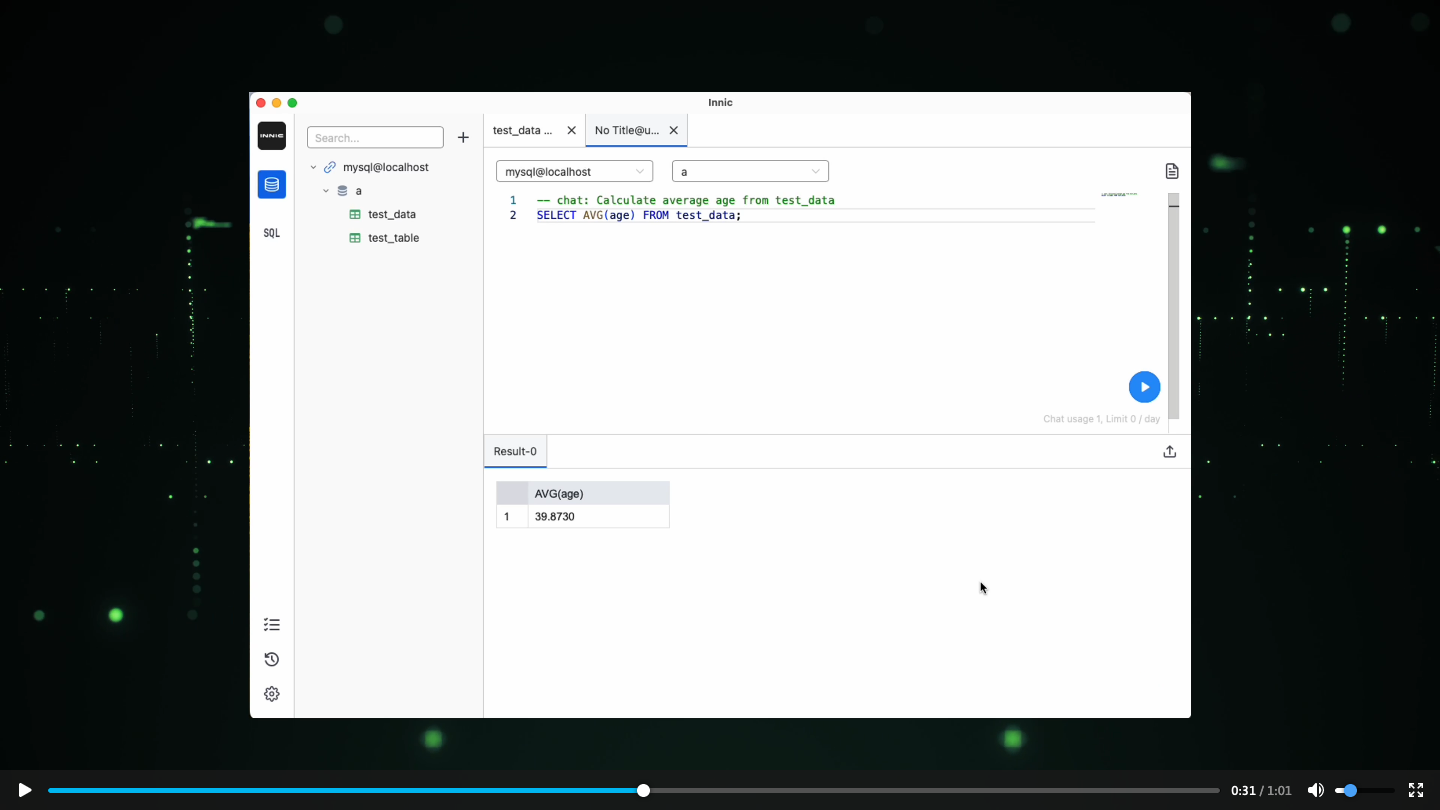This screenshot has width=1440, height=810.
Task: Open the task list sidebar icon
Action: (x=271, y=625)
